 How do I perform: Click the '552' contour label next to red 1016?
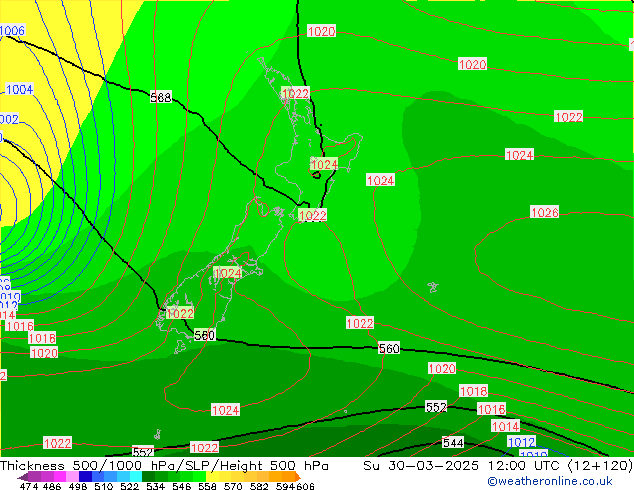[x=436, y=407]
